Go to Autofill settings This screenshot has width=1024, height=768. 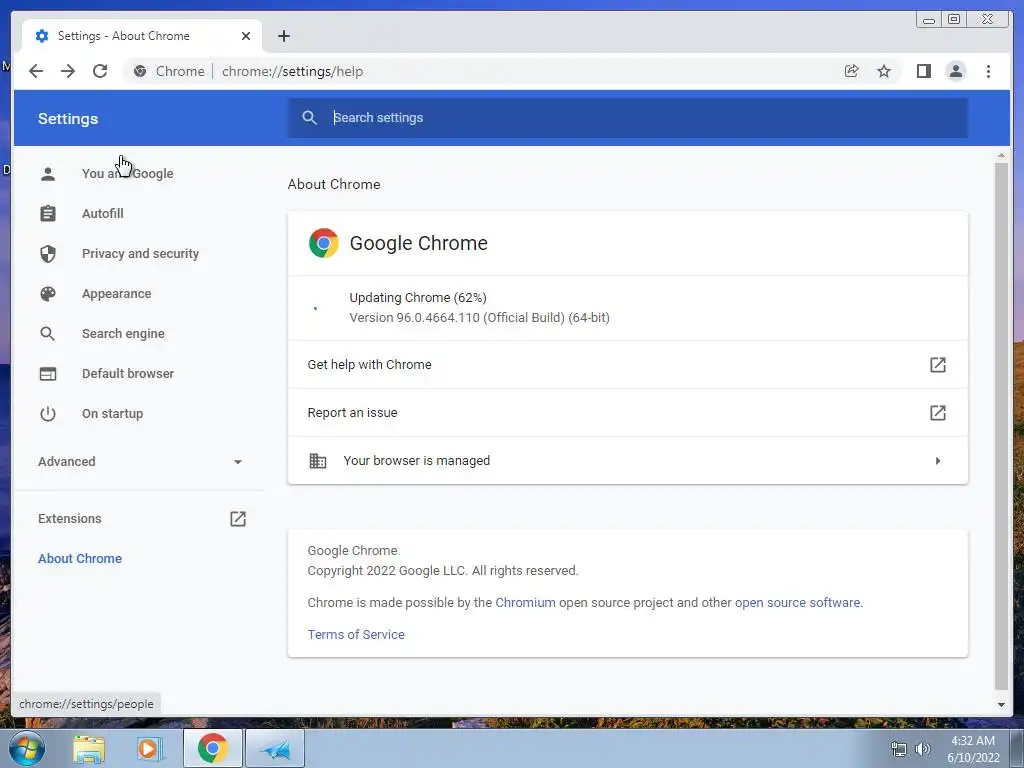[x=103, y=214]
